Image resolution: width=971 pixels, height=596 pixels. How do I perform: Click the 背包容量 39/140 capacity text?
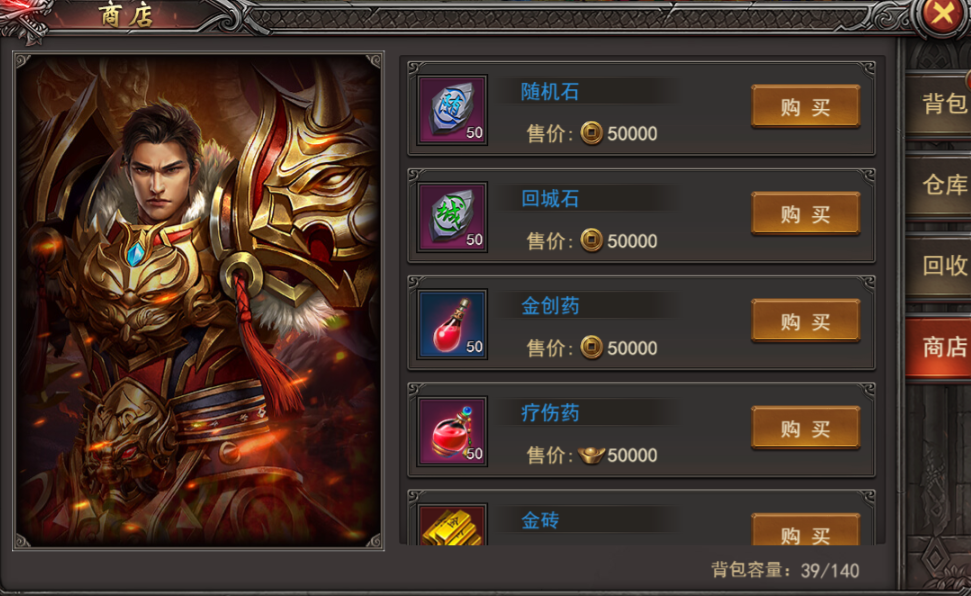click(x=785, y=570)
